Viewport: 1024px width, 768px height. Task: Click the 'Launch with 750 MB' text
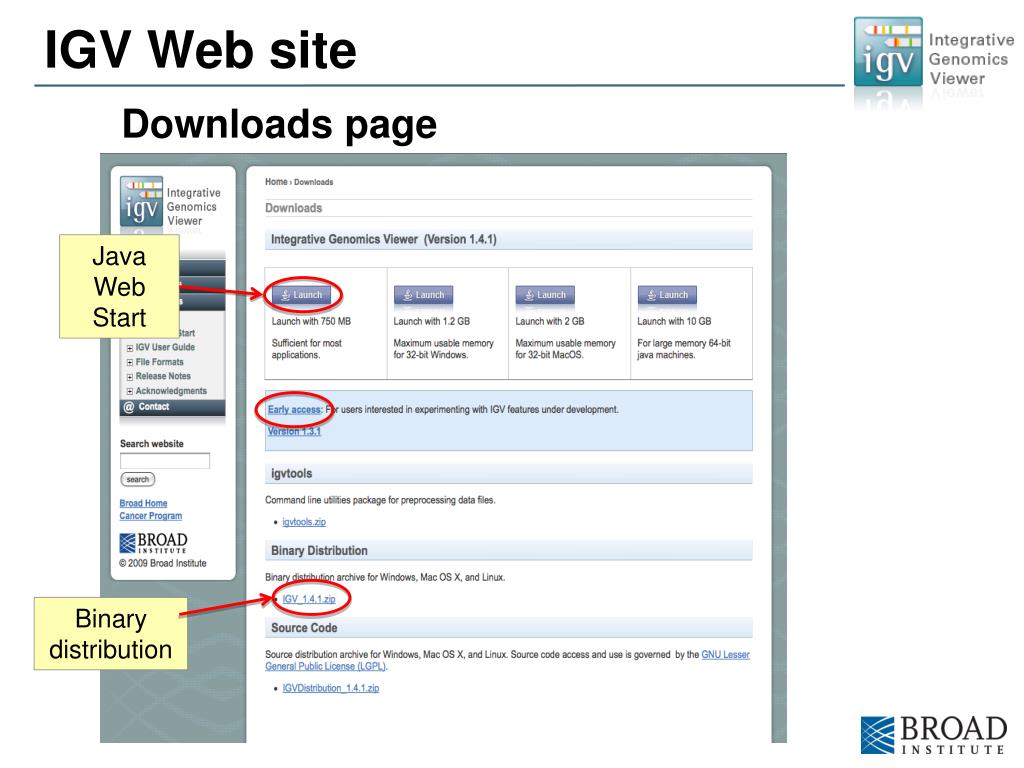(311, 321)
